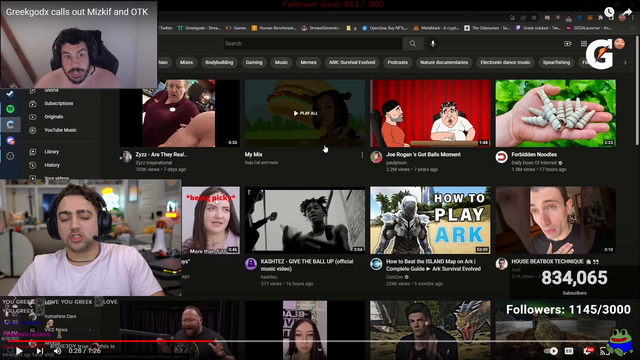Open Library in sidebar
This screenshot has height=360, width=640.
[x=51, y=152]
